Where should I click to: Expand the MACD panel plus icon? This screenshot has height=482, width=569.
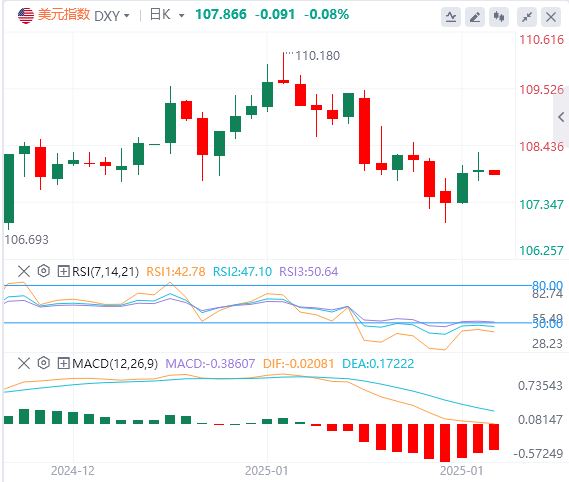63,363
